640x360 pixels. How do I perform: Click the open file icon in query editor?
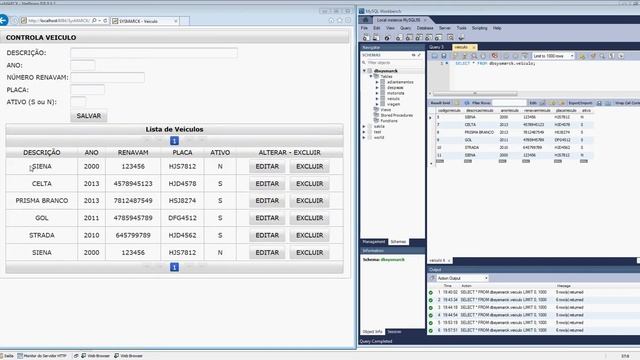435,56
